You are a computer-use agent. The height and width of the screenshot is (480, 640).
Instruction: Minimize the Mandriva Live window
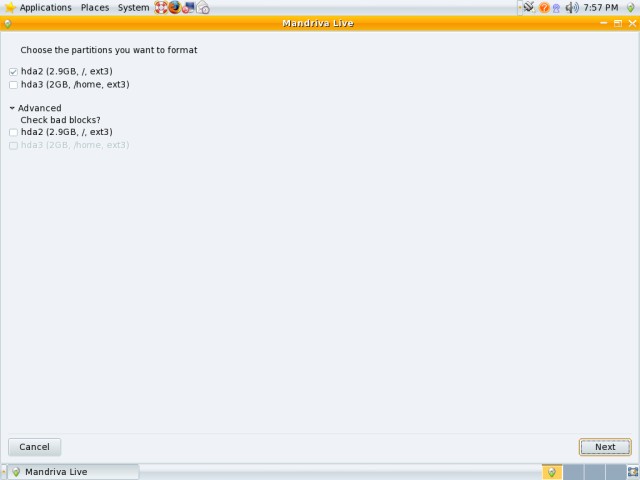pos(604,23)
